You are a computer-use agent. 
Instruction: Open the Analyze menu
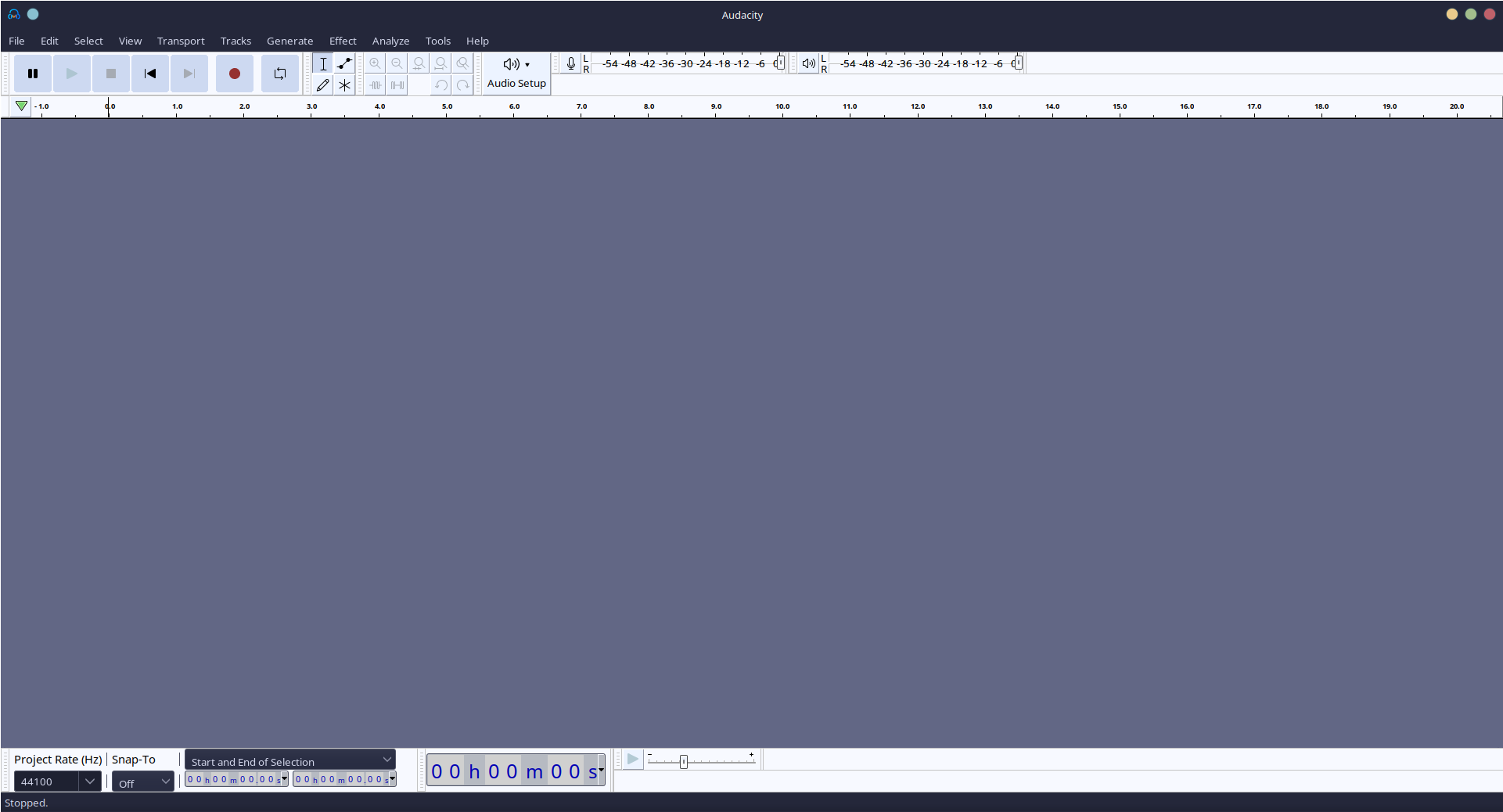point(390,41)
